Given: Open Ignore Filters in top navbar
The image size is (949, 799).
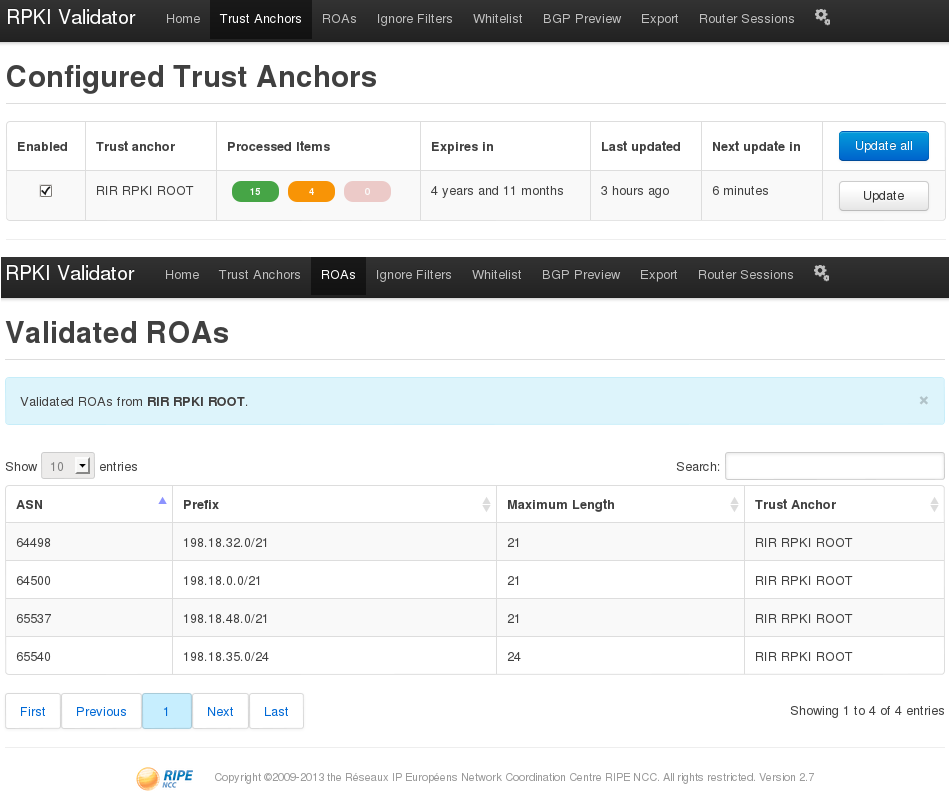Looking at the screenshot, I should tap(415, 19).
